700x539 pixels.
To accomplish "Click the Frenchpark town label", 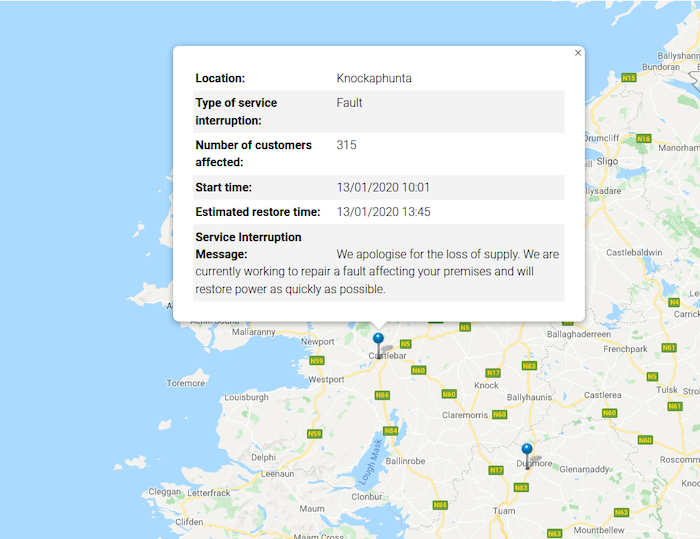I will coord(626,349).
